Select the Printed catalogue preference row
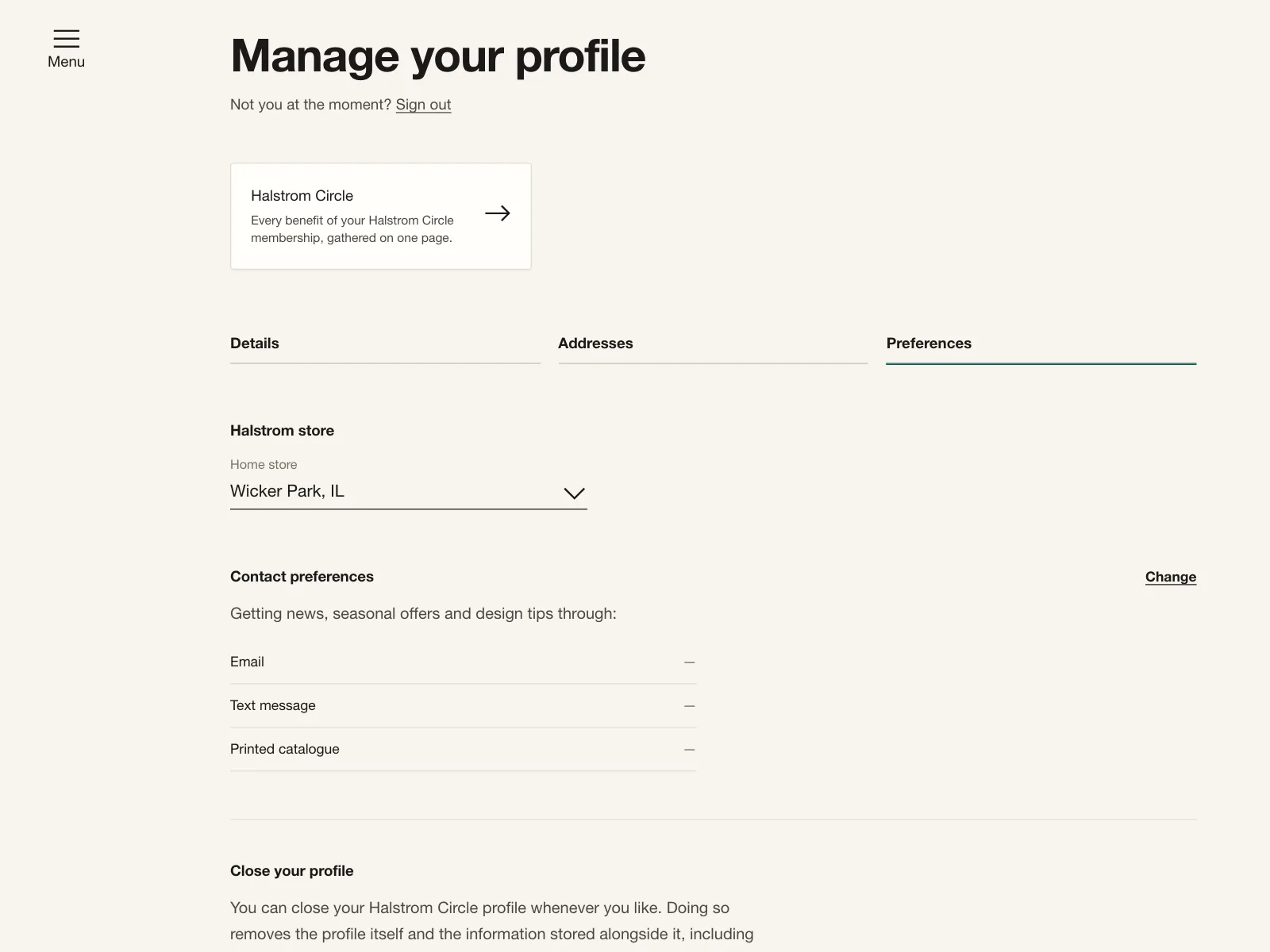Screen dimensions: 1270x952 463,750
